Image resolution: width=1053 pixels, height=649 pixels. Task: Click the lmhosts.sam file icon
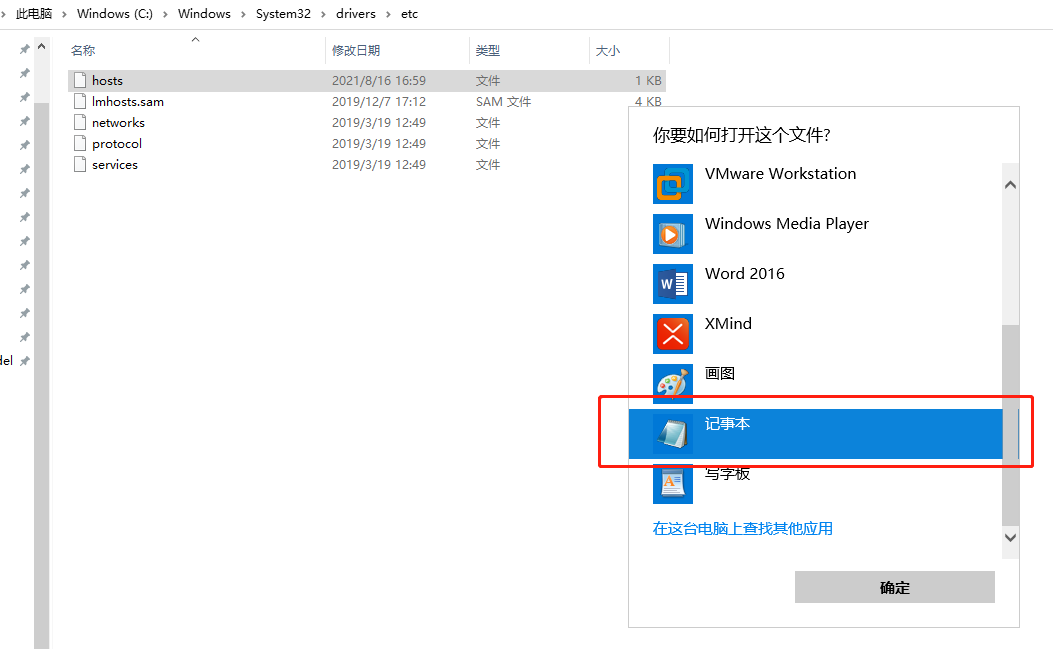(80, 101)
